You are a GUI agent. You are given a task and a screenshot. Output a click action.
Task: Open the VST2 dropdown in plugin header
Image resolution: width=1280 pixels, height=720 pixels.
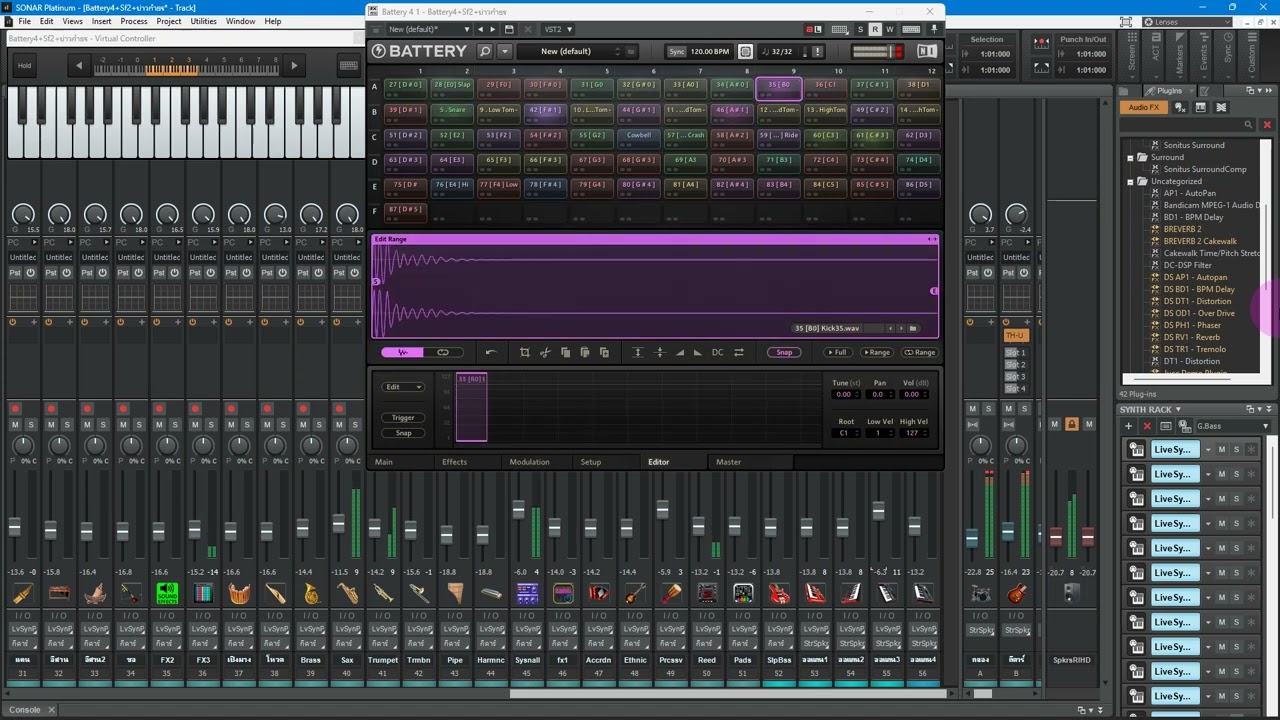tap(558, 29)
